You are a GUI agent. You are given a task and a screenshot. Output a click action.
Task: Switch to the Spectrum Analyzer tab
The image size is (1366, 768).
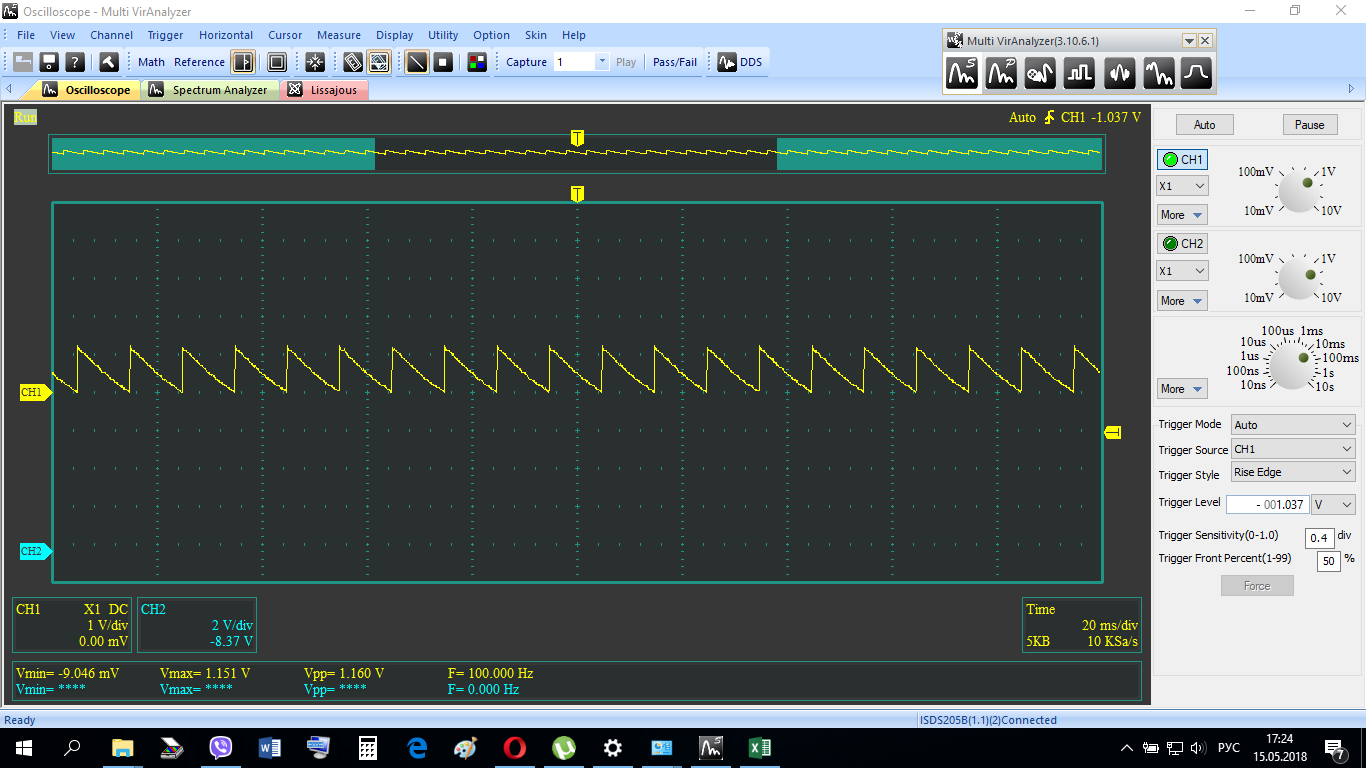coord(218,90)
